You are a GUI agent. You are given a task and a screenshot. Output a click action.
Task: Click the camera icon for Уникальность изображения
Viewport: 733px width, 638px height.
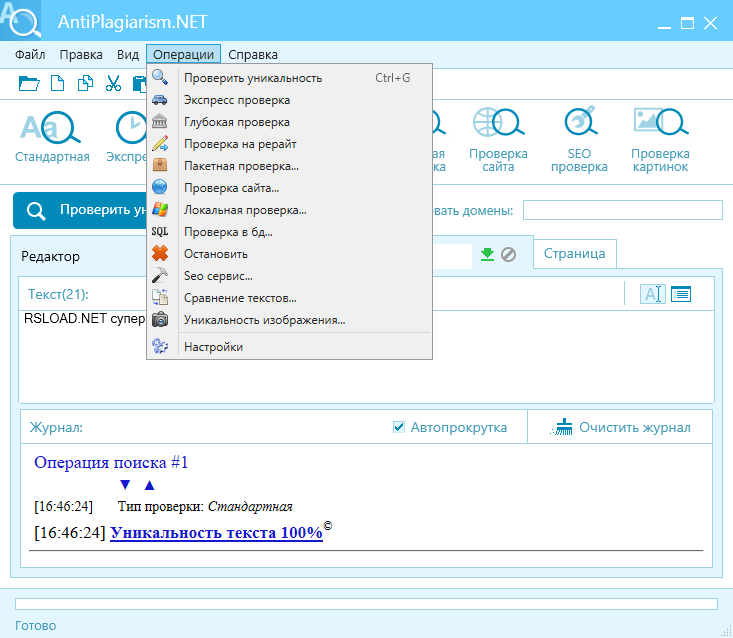pyautogui.click(x=160, y=320)
